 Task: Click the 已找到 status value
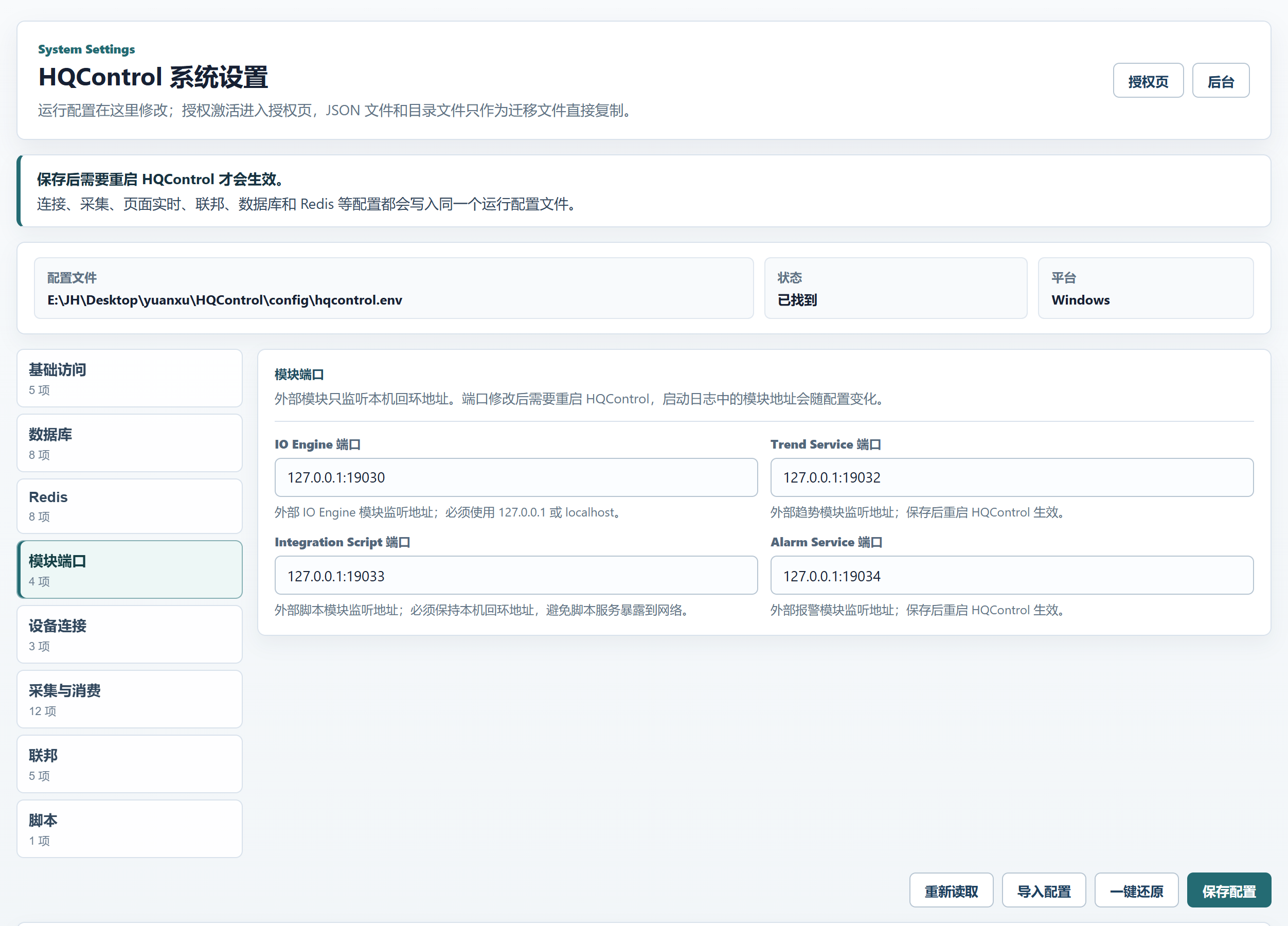pos(797,300)
